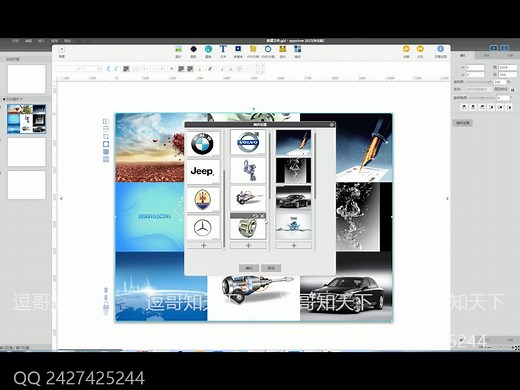Click the blue info icon in the toolbar
520x390 pixels.
[440, 49]
